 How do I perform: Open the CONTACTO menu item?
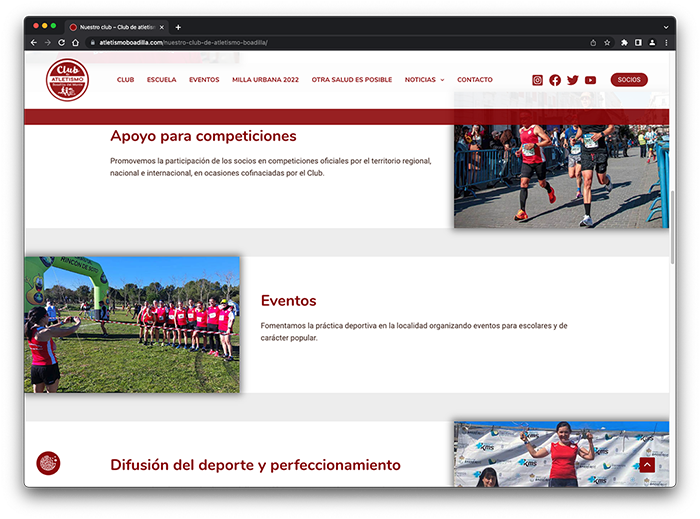pyautogui.click(x=475, y=79)
